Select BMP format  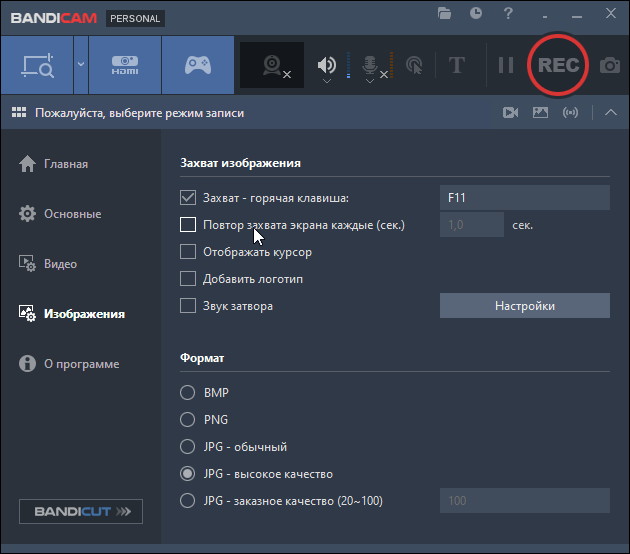coord(187,393)
